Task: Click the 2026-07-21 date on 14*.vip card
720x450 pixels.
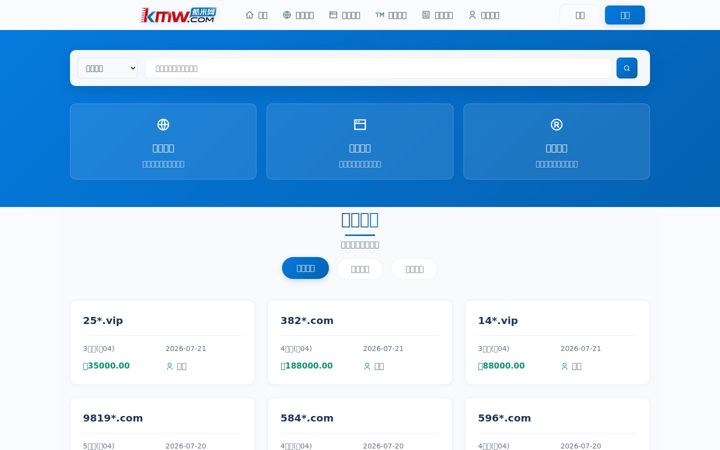Action: (x=581, y=349)
